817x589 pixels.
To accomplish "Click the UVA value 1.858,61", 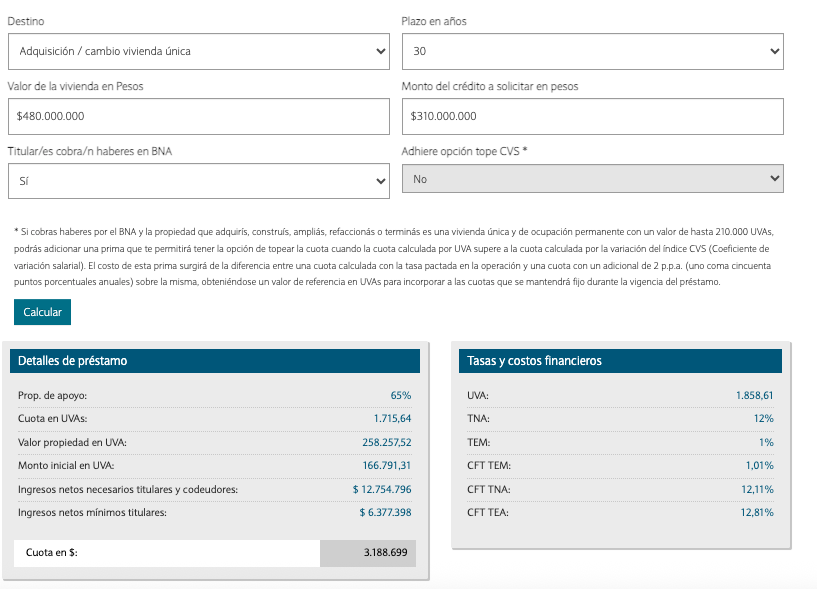I will click(x=754, y=396).
